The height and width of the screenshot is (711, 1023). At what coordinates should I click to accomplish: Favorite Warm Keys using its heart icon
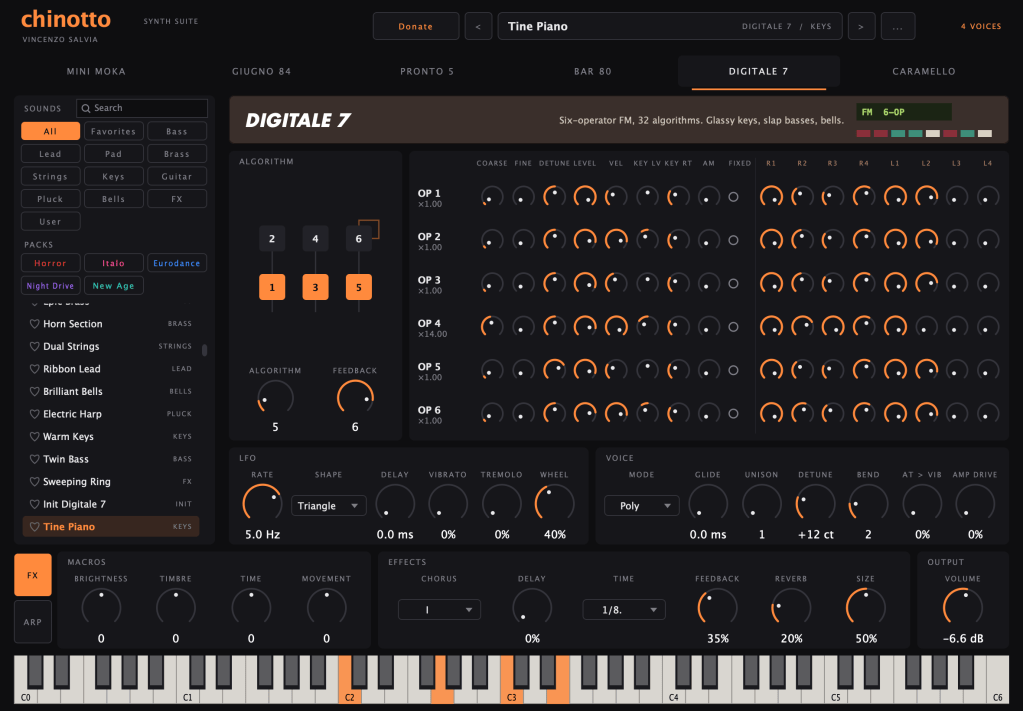click(35, 436)
